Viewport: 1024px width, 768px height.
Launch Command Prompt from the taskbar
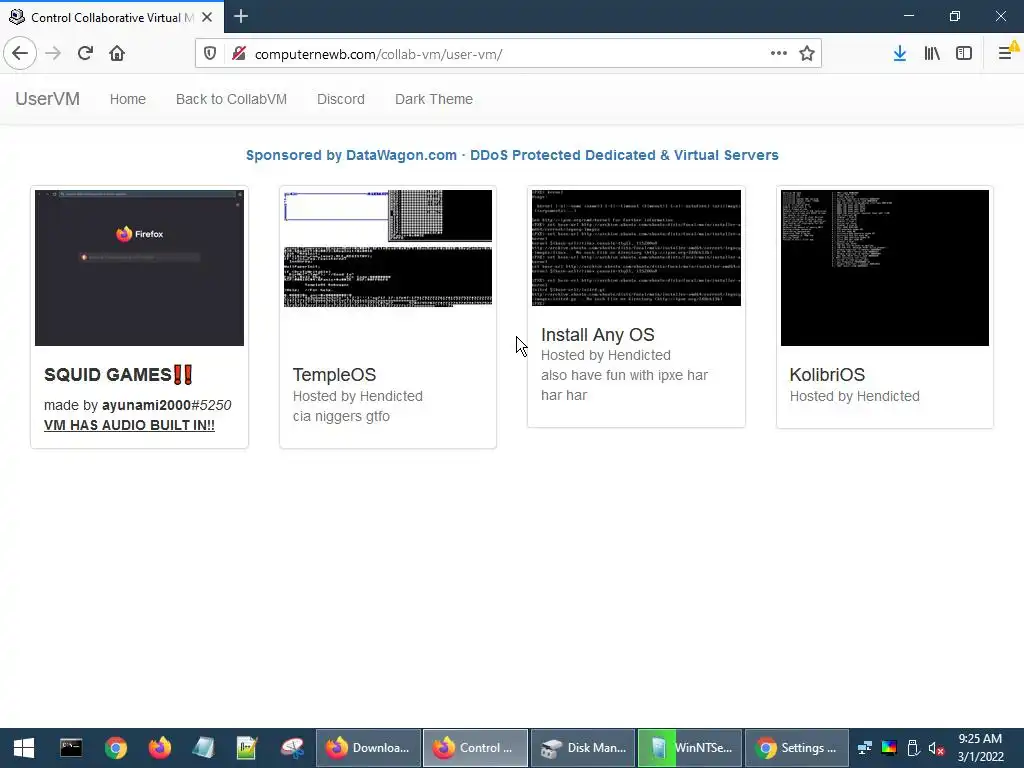[71, 748]
